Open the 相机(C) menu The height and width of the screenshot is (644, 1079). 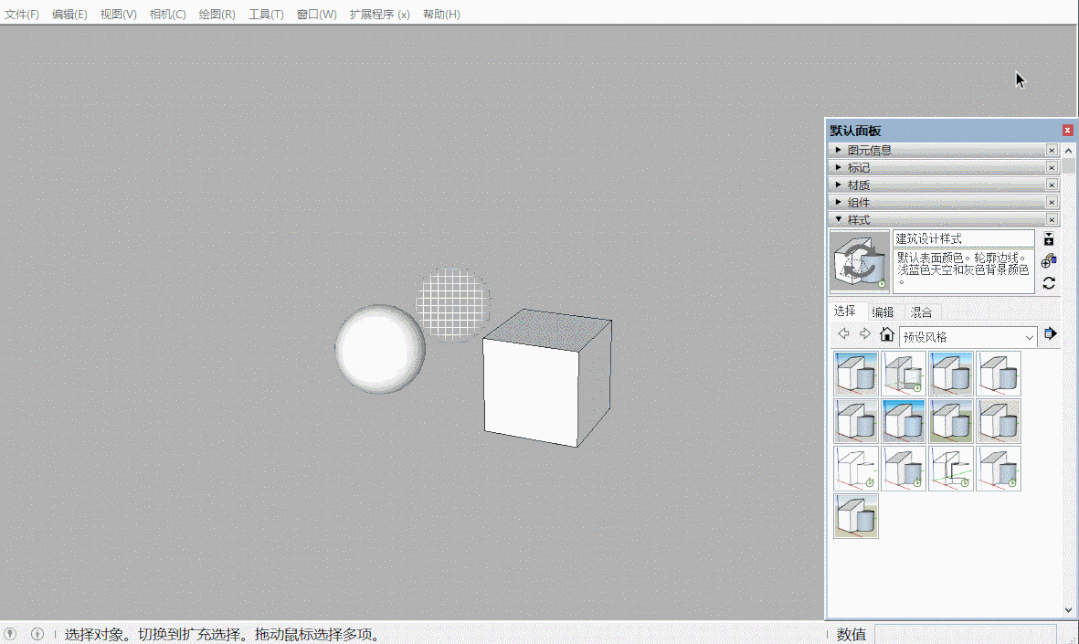click(168, 14)
